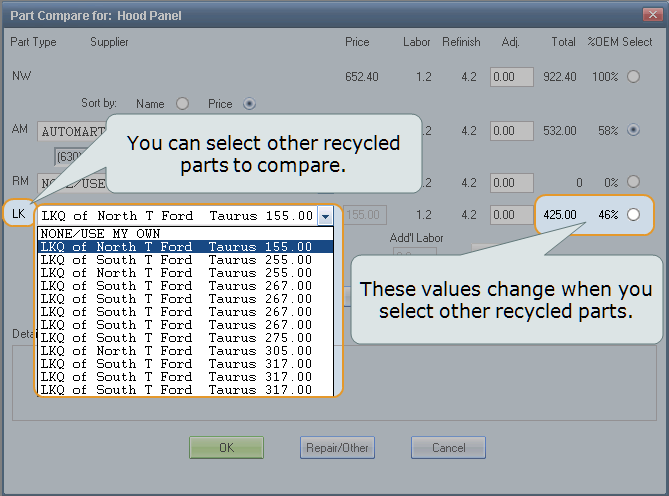Choose the AM part row radio button
Screen dimensions: 669x496
point(632,130)
